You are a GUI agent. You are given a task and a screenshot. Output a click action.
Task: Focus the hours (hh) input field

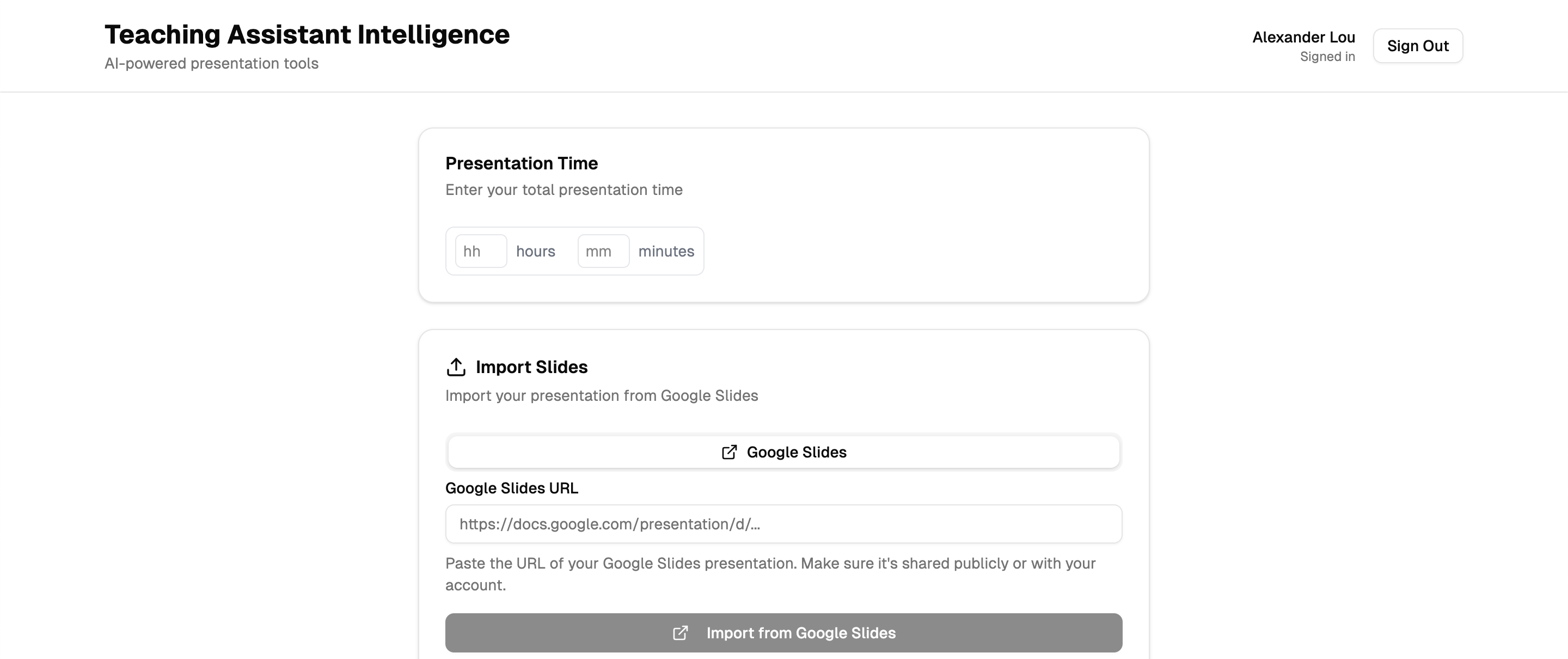coord(481,251)
